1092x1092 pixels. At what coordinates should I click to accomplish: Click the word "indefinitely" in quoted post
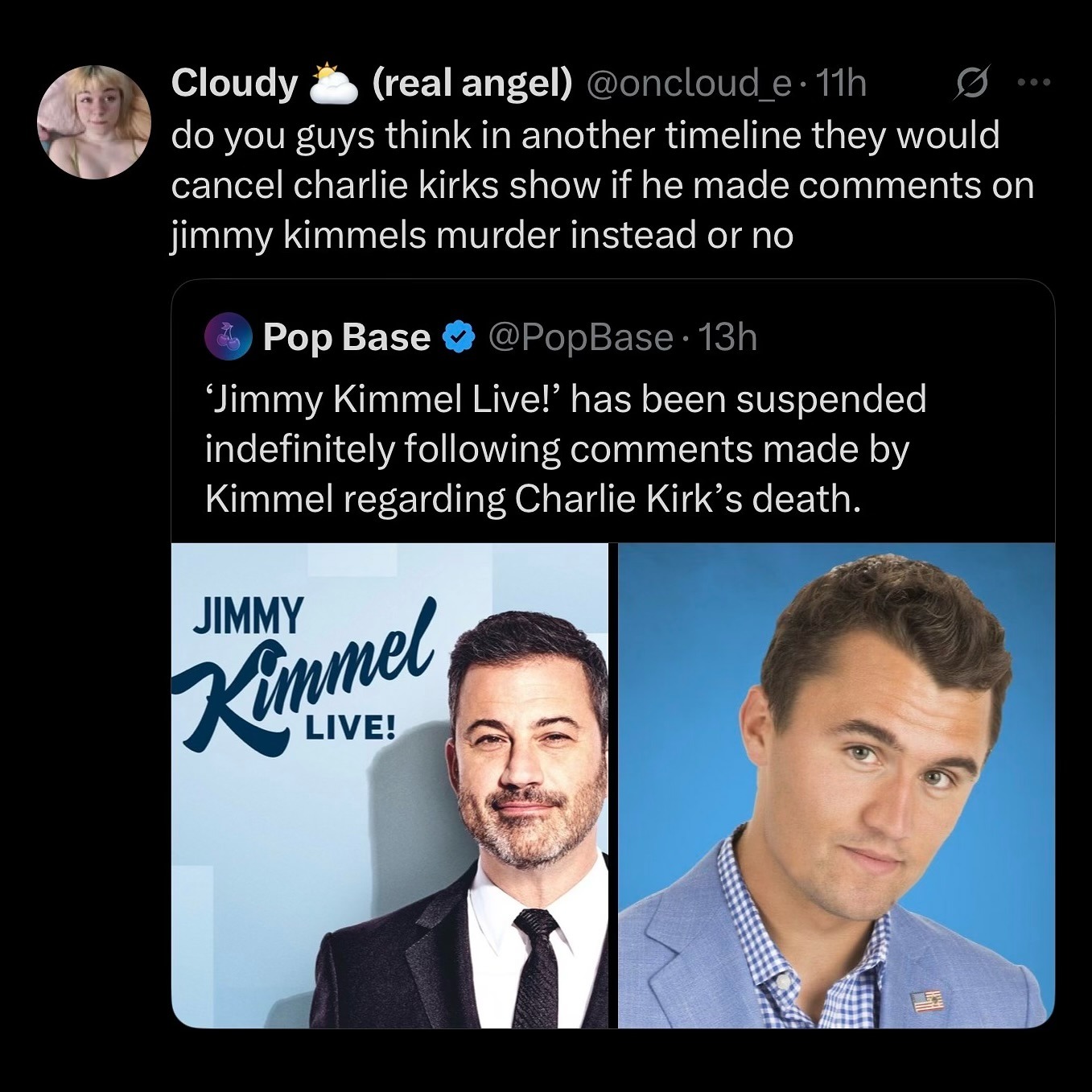click(299, 449)
